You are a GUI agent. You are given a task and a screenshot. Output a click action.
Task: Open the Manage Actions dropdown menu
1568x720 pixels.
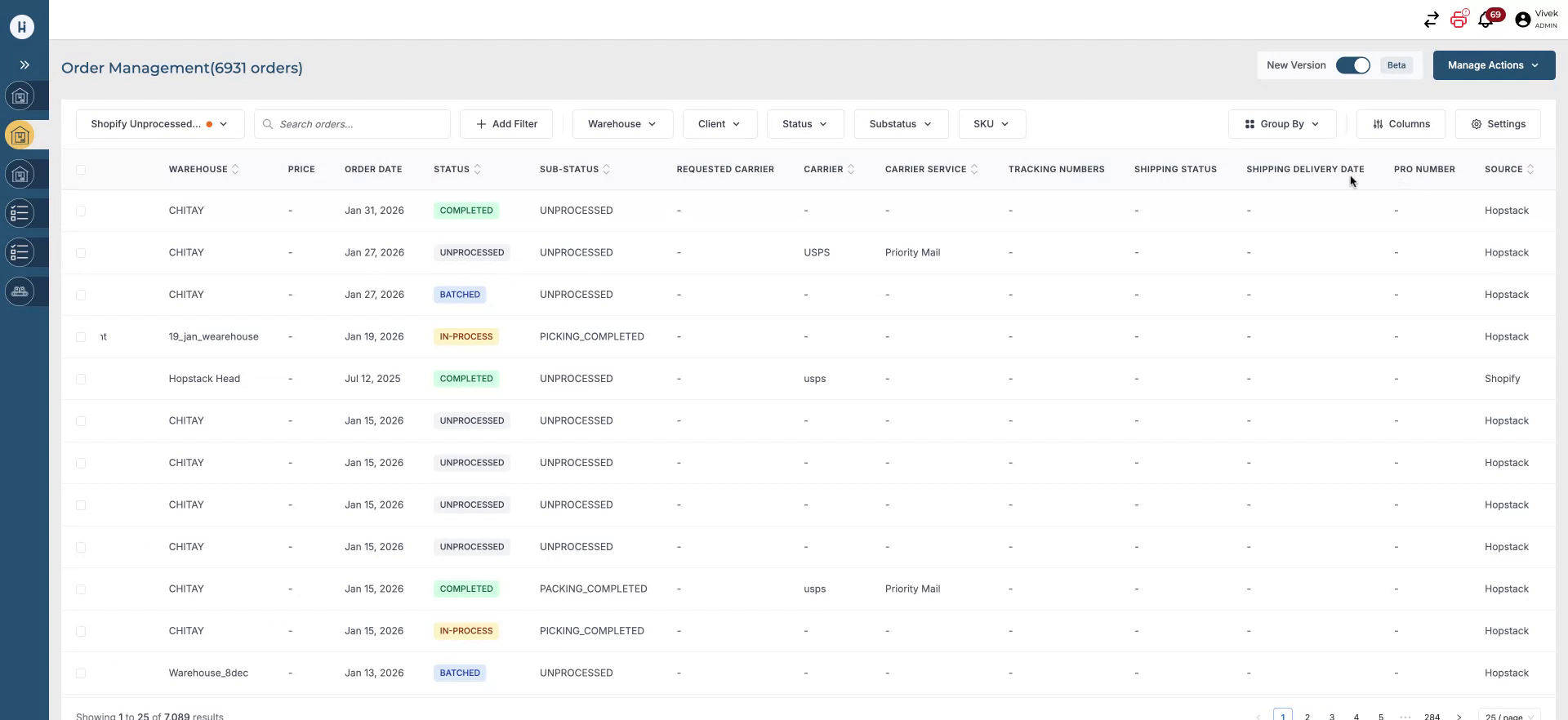click(1493, 65)
